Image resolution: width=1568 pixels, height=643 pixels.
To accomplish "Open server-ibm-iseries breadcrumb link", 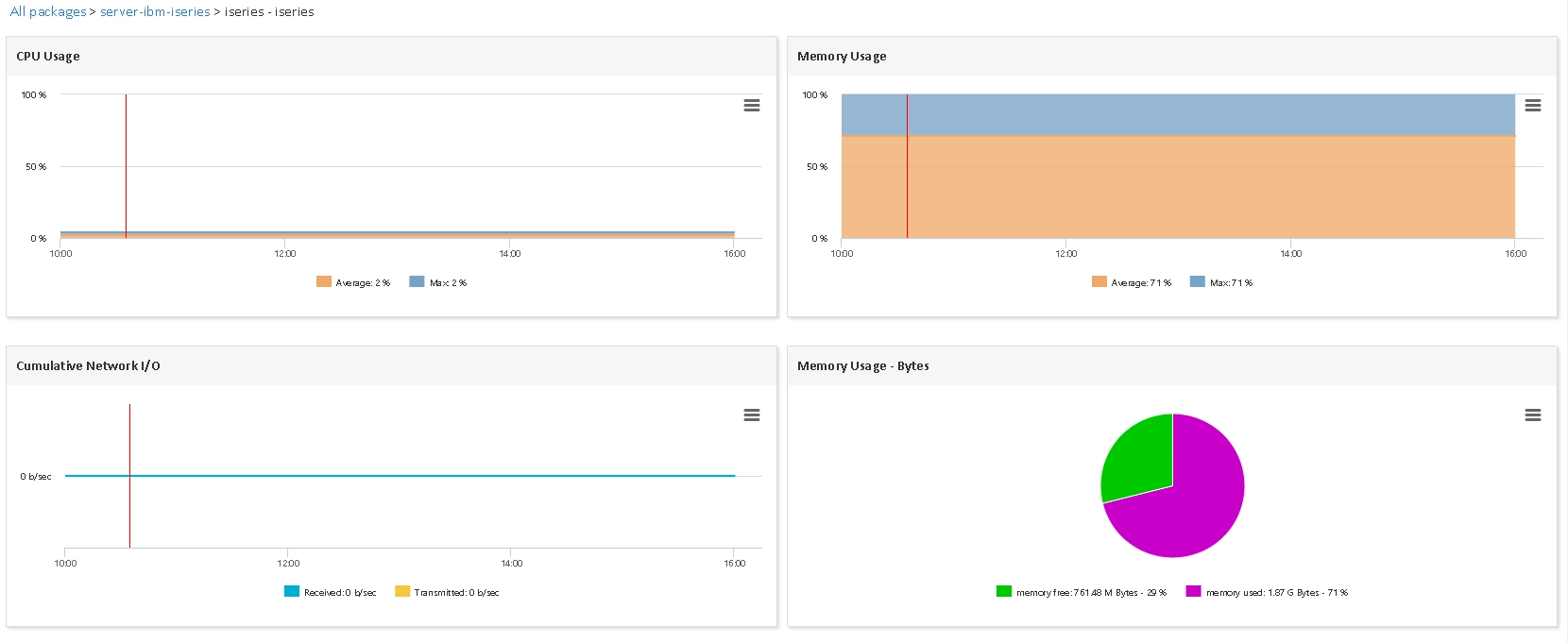I will (155, 12).
